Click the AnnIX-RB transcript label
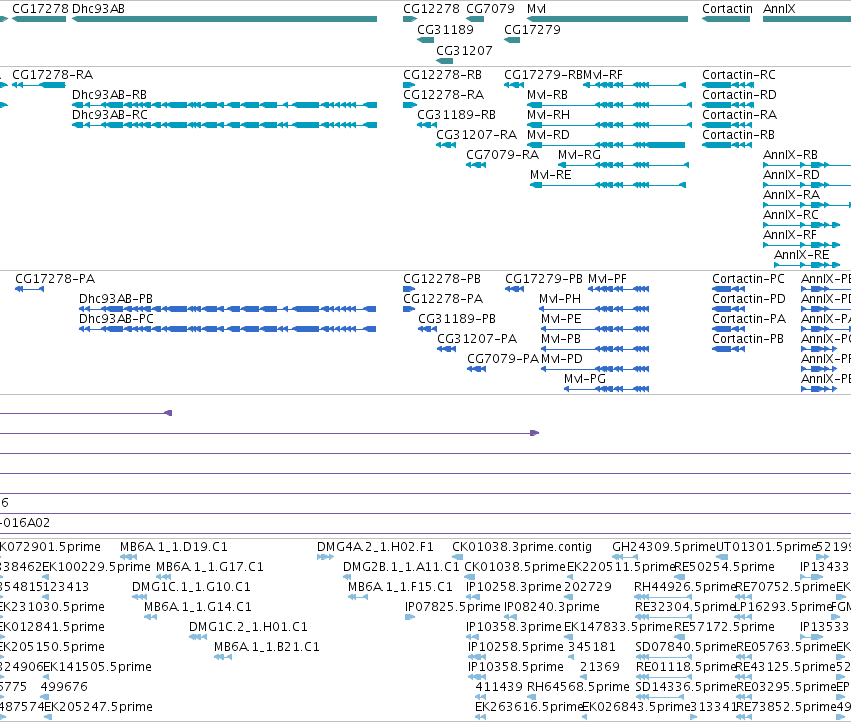Image resolution: width=851 pixels, height=722 pixels. [790, 155]
